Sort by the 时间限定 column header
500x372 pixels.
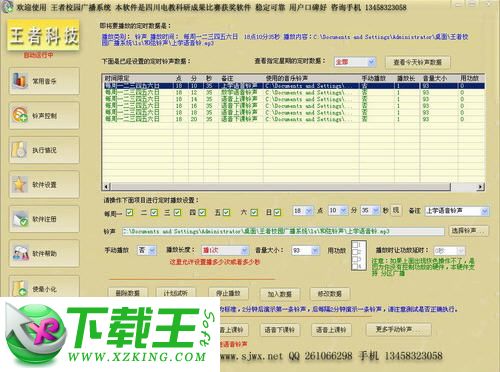[138, 78]
